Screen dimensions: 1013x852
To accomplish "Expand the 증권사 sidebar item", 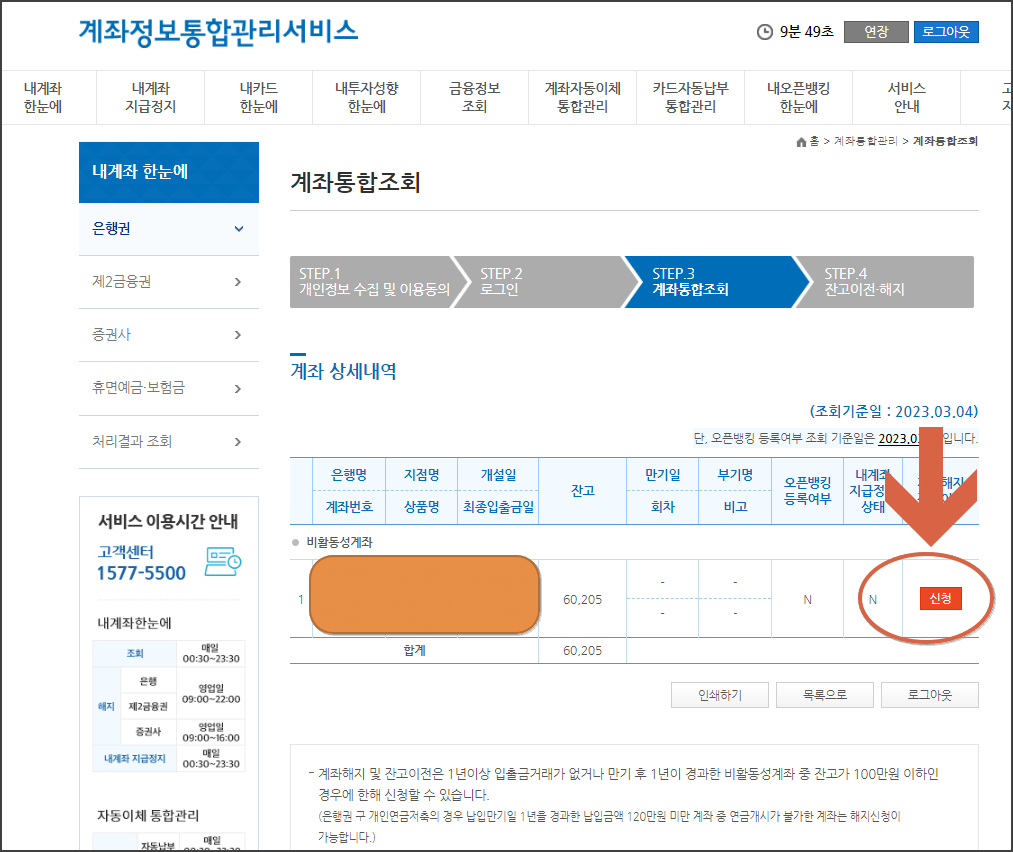I will click(169, 335).
